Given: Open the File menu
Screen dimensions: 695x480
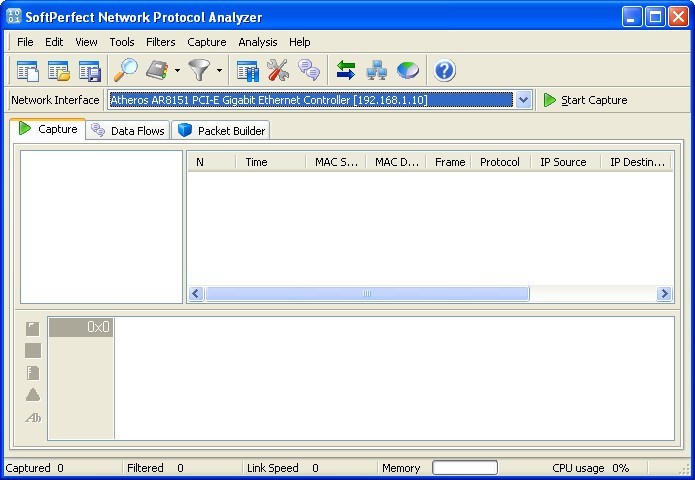Looking at the screenshot, I should click(25, 42).
